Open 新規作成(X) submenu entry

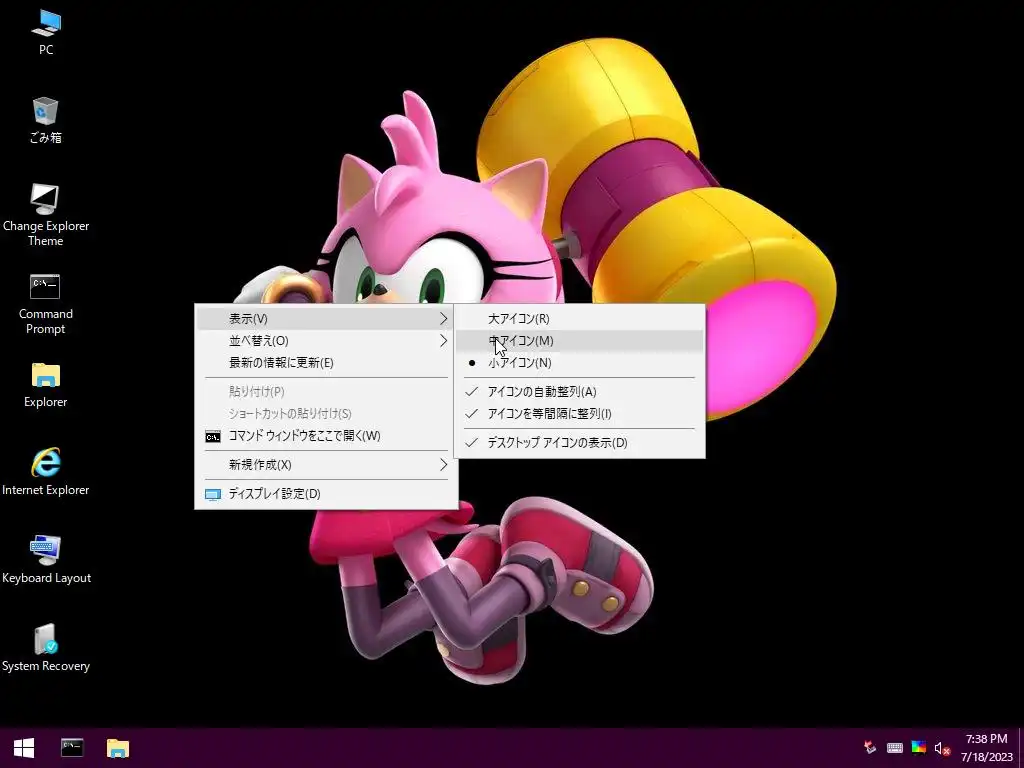coord(326,465)
